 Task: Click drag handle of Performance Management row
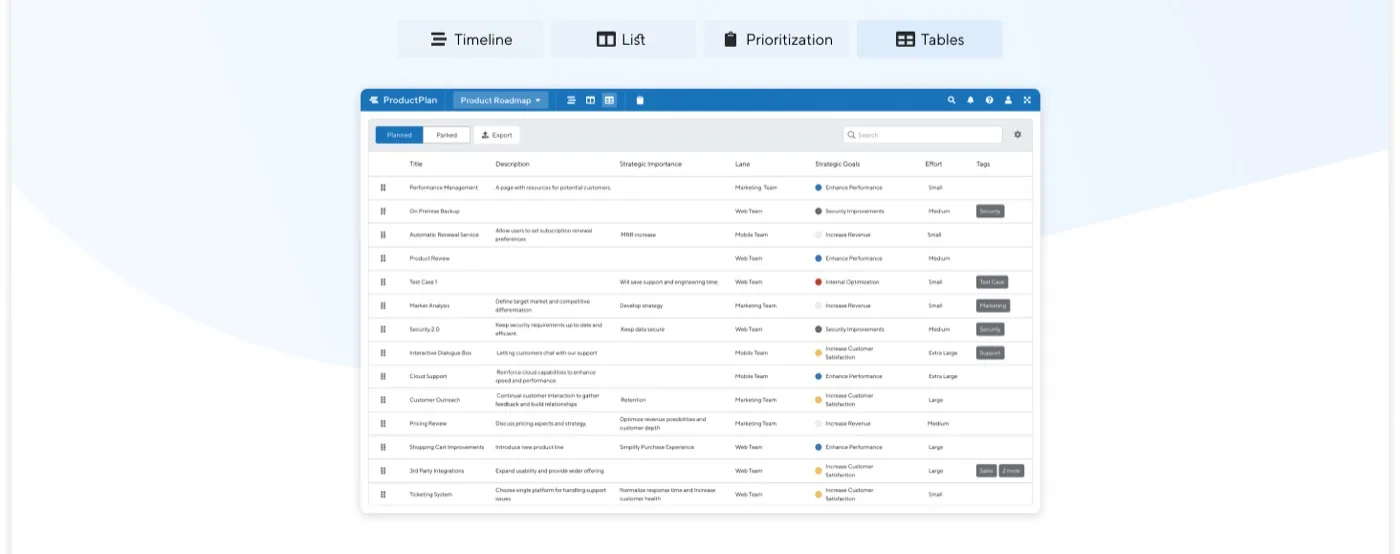click(x=383, y=188)
